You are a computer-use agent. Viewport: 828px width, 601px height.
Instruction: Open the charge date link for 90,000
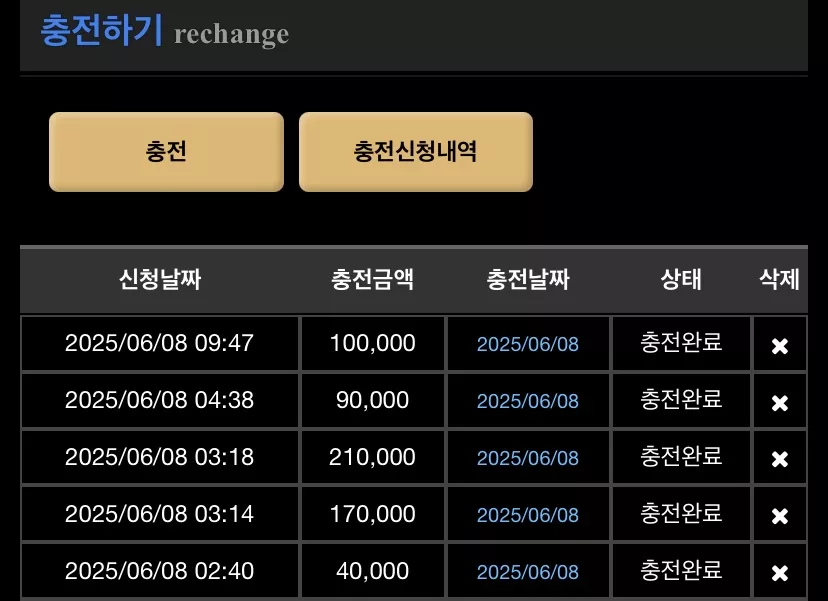pos(528,401)
